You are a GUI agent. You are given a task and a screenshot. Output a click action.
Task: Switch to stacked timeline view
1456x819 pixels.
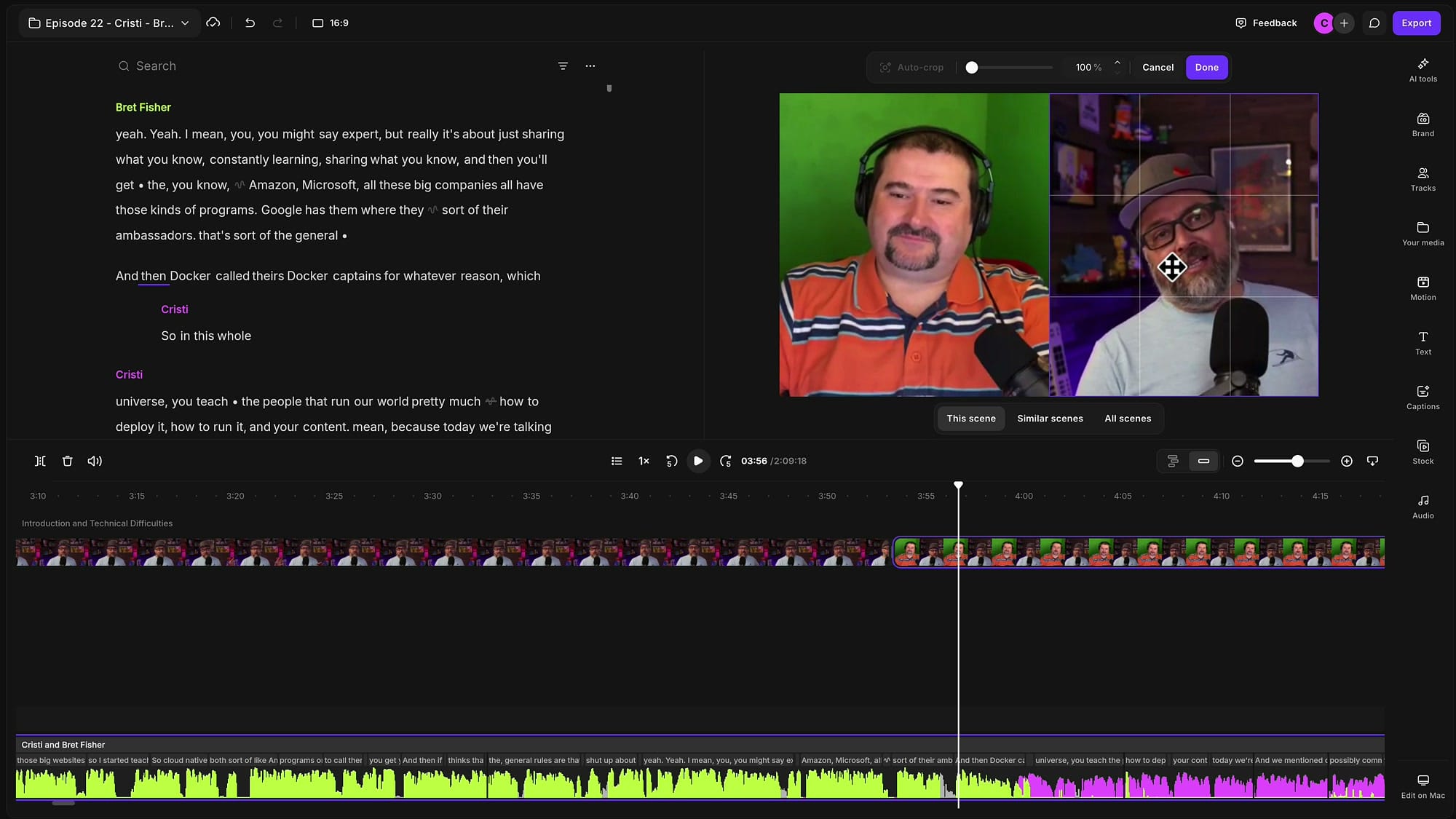click(x=1173, y=461)
